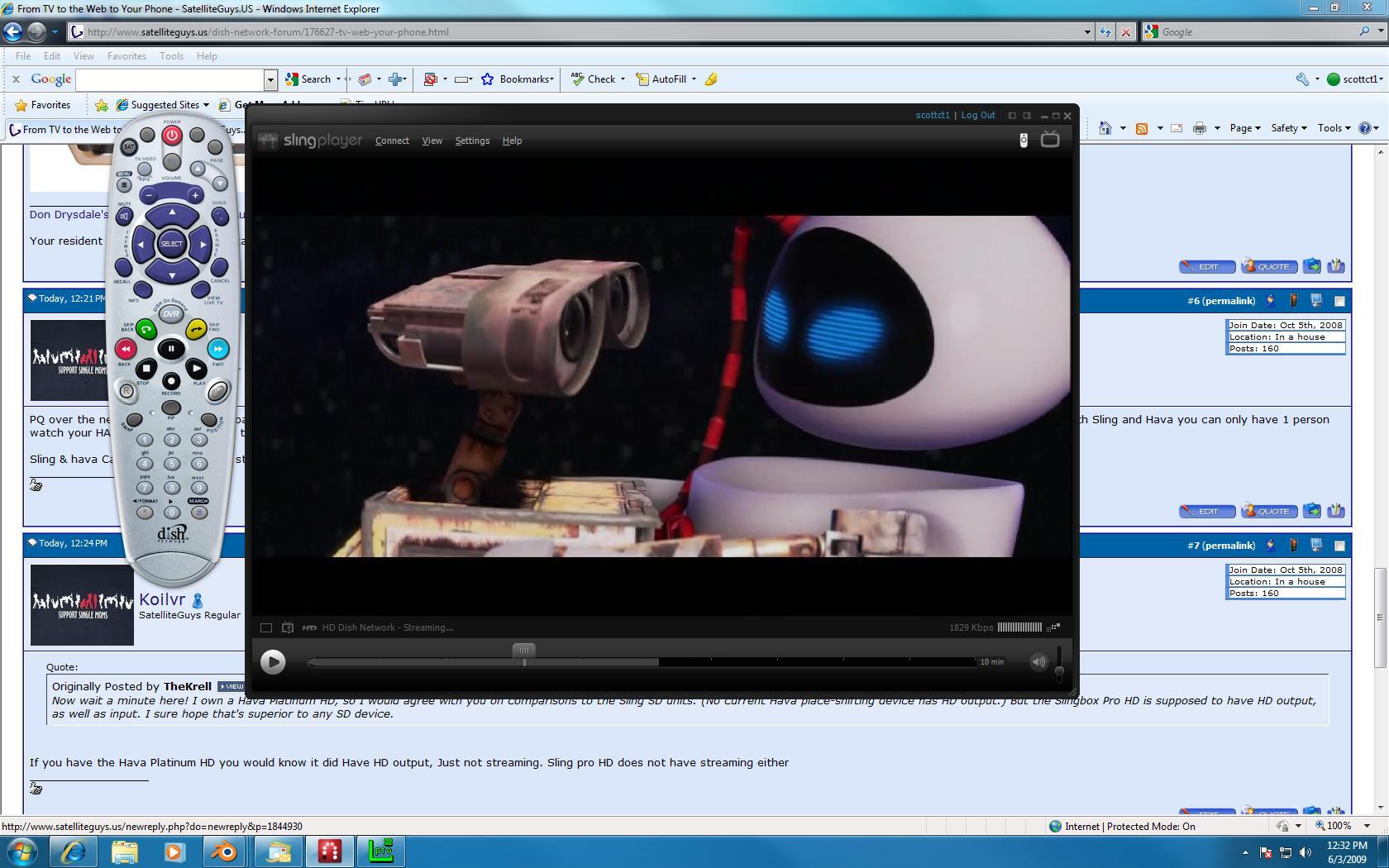The width and height of the screenshot is (1389, 868).
Task: Open the IE File menu
Action: [x=23, y=56]
